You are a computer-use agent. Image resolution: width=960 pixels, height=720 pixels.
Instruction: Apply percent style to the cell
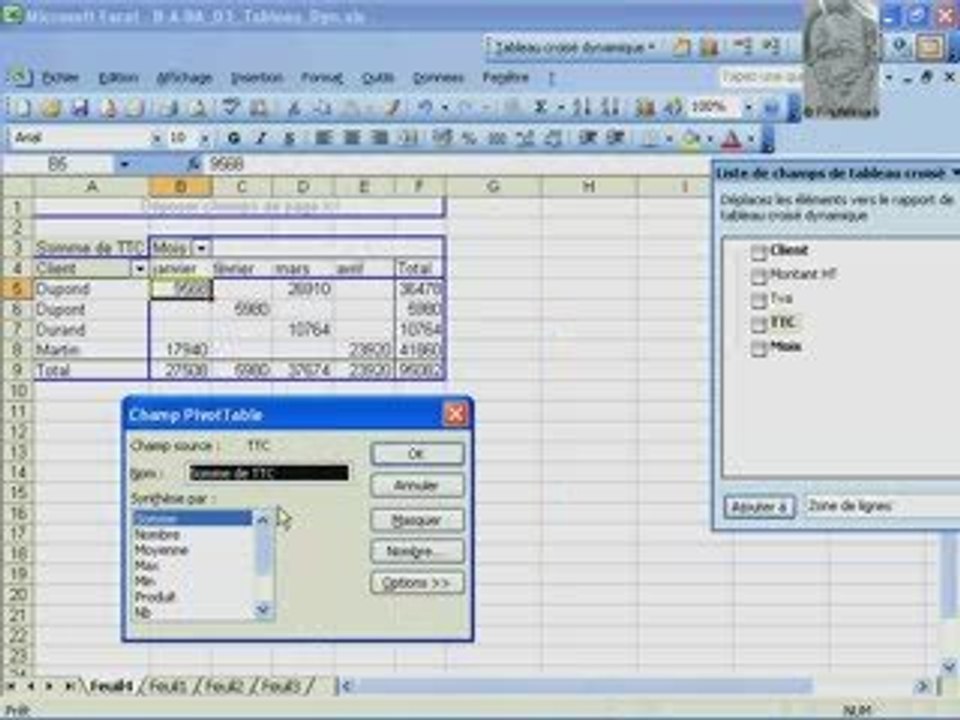pyautogui.click(x=469, y=138)
